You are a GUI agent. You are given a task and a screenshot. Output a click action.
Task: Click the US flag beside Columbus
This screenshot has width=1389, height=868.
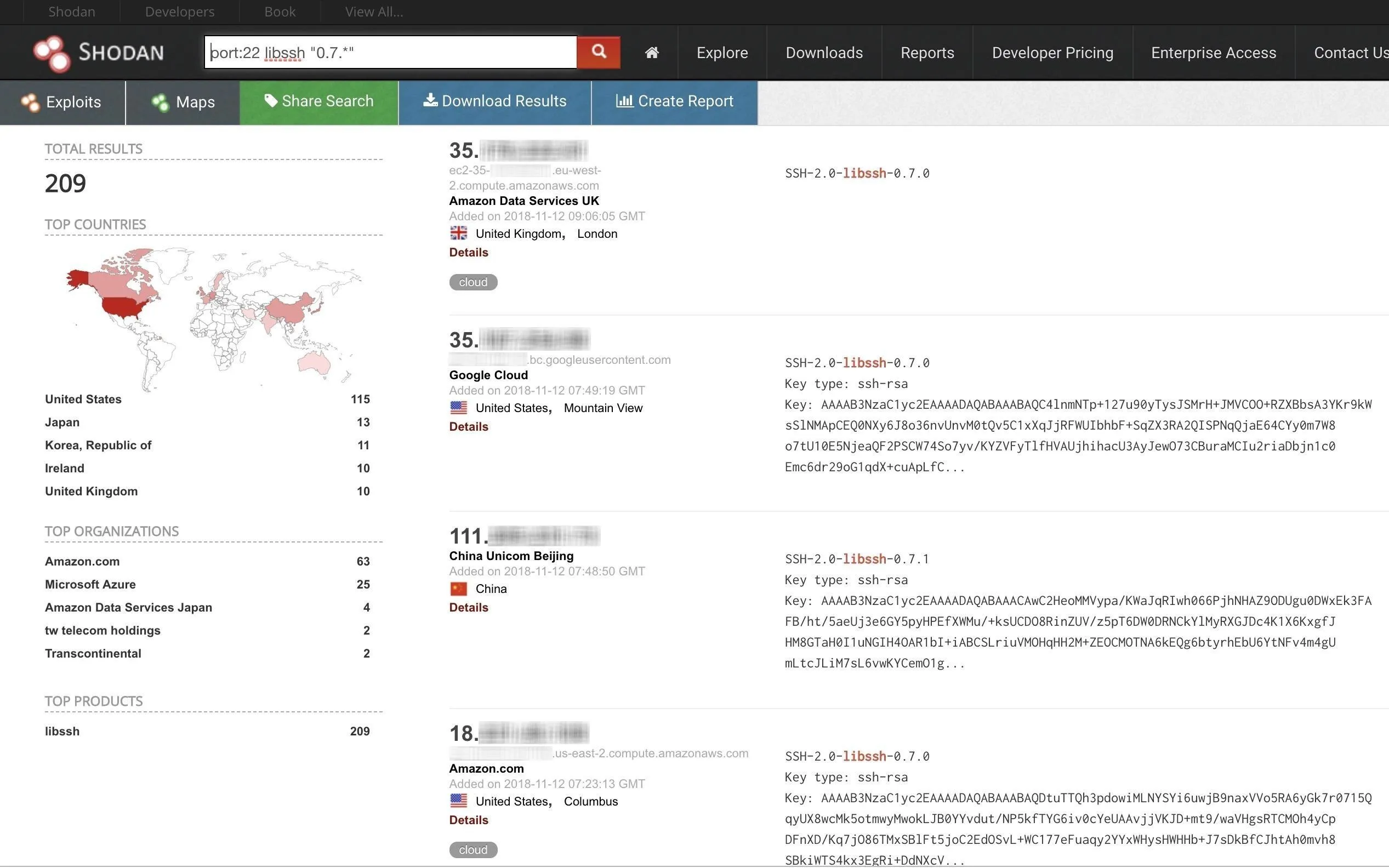458,801
